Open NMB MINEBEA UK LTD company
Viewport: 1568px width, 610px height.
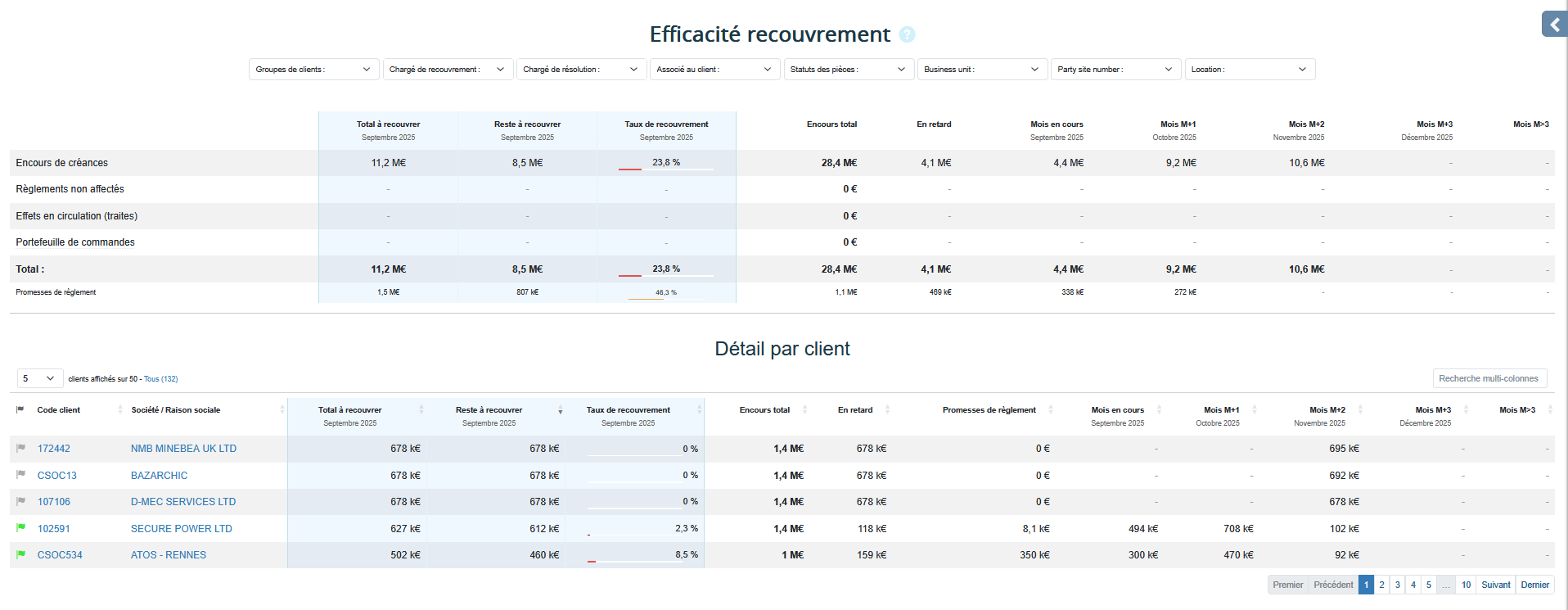point(183,449)
